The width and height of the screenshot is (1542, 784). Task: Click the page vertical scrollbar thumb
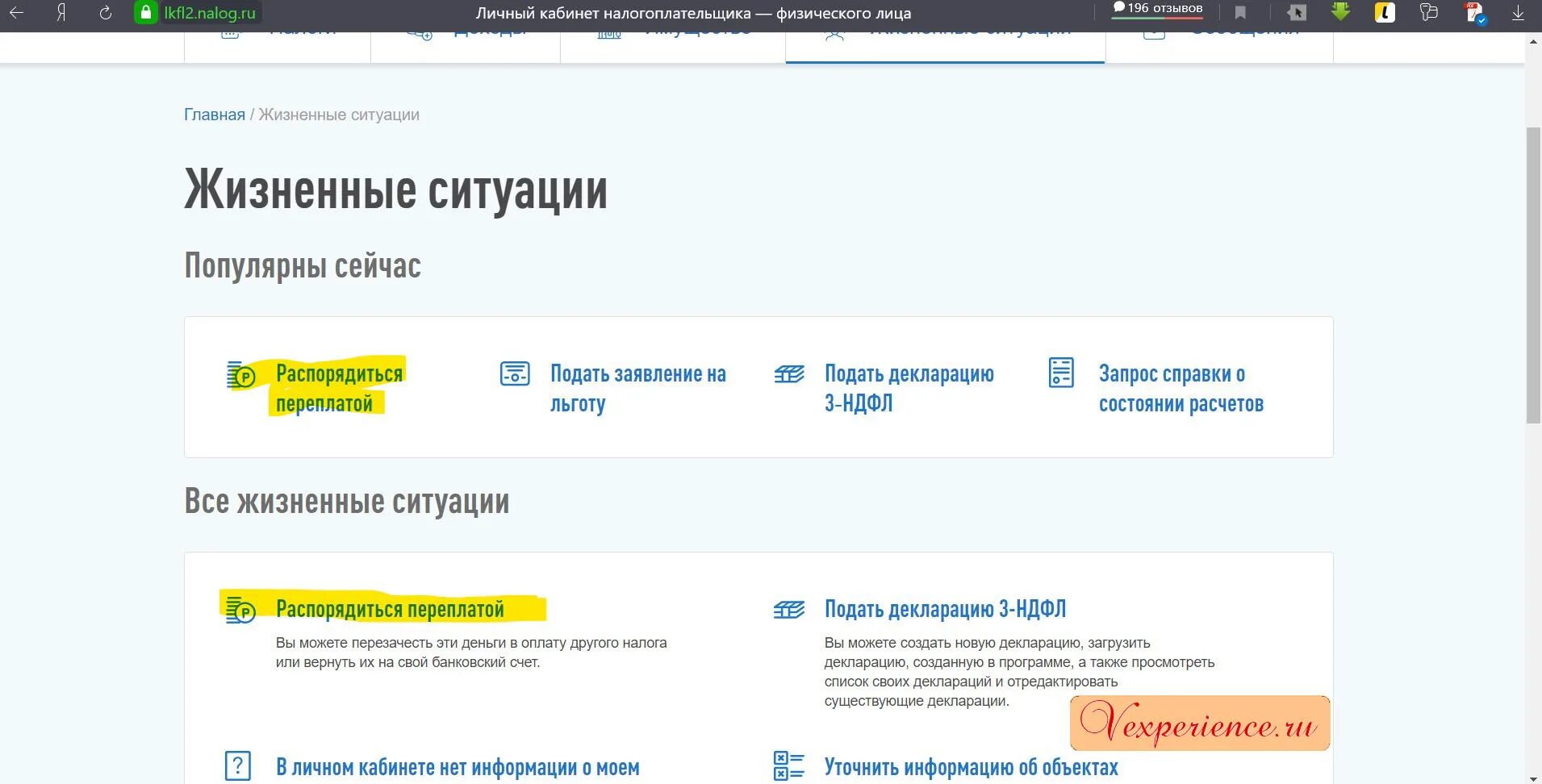[x=1533, y=274]
